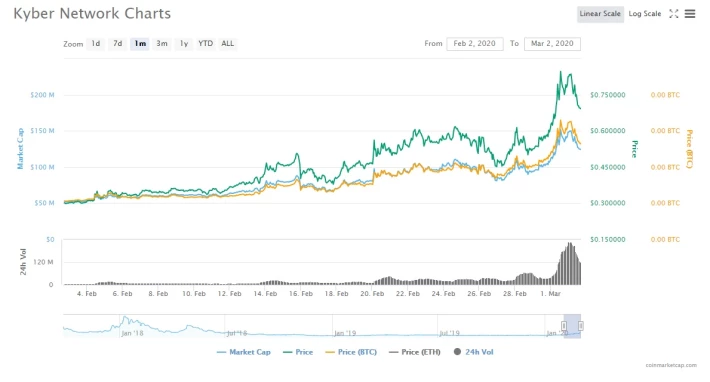
Task: Click the Price (BTC) vertical axis title
Action: 690,149
